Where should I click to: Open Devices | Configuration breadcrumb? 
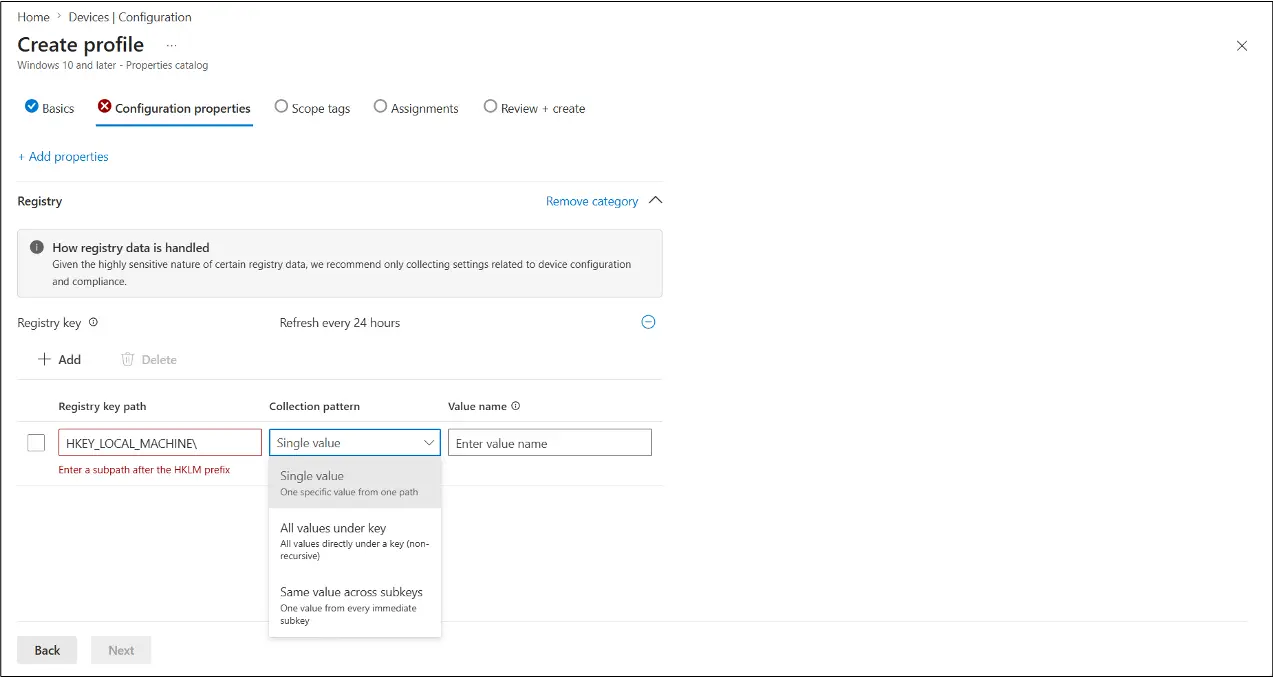pos(130,17)
